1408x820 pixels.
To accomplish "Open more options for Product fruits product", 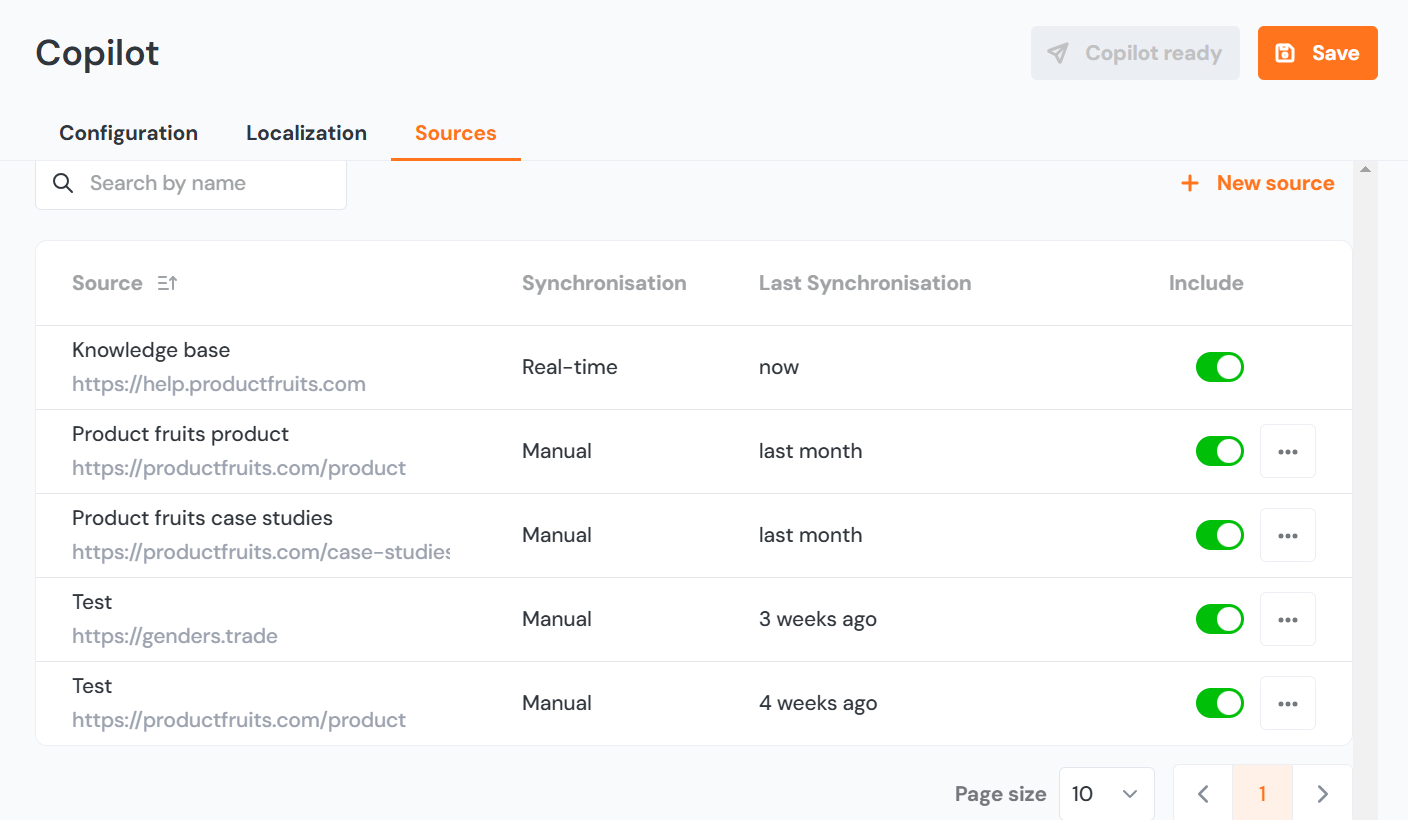I will click(1287, 452).
